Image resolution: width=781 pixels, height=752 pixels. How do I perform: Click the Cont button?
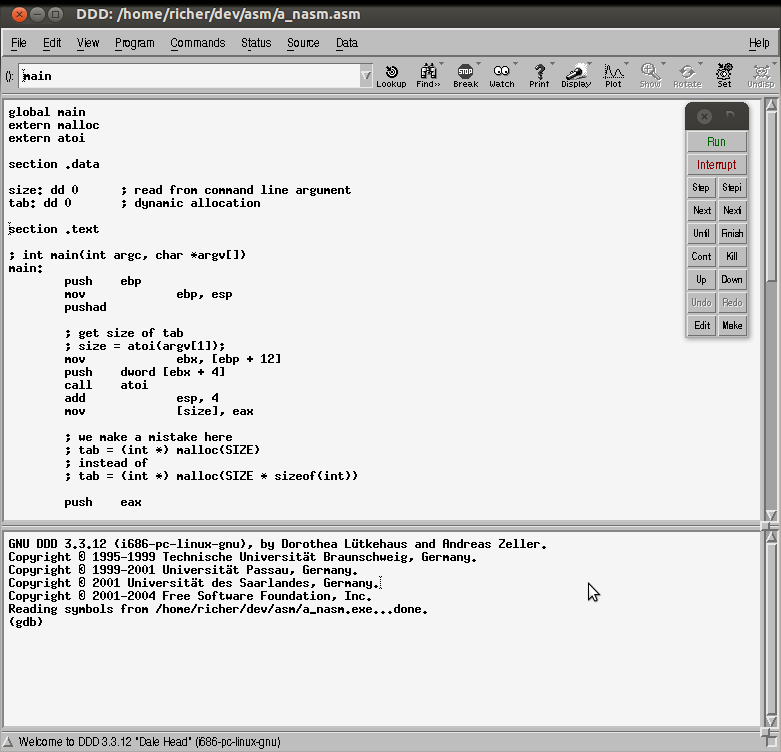pos(701,256)
